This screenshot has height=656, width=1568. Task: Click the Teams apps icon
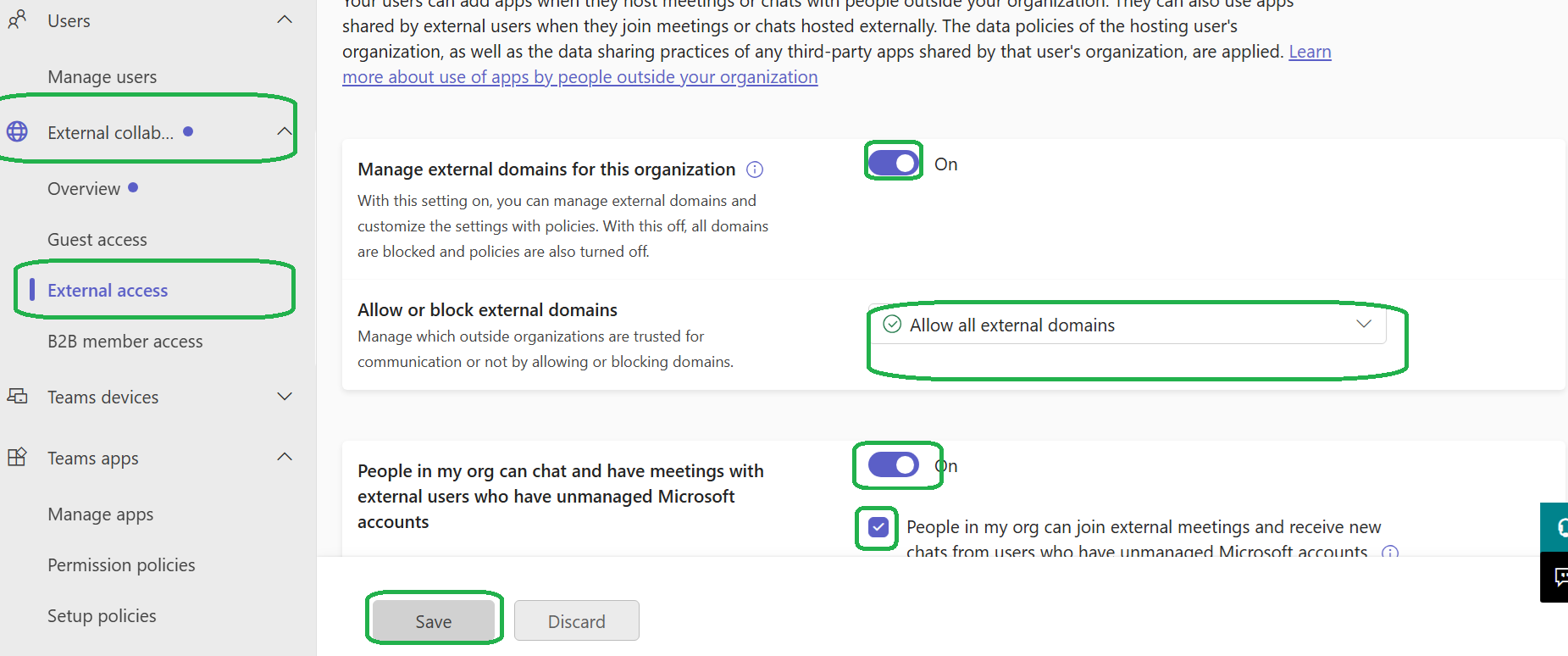[x=17, y=457]
